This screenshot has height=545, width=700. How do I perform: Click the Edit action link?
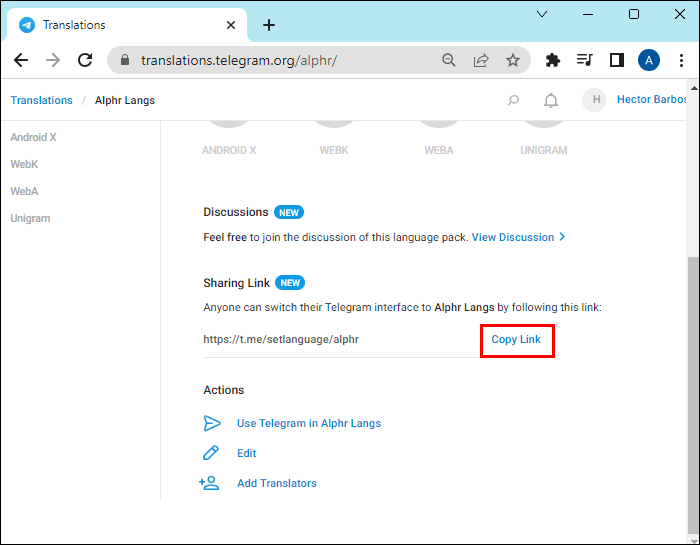click(246, 453)
